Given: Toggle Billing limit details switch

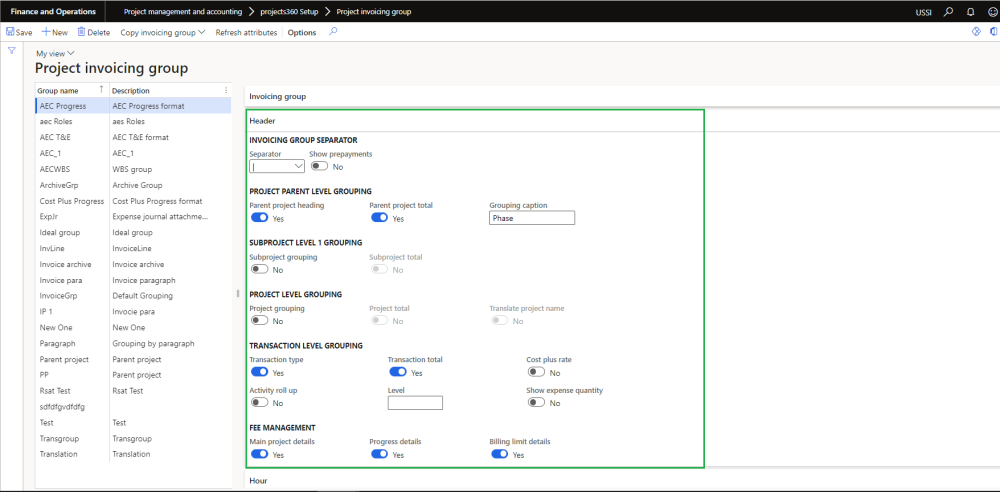Looking at the screenshot, I should (x=499, y=454).
